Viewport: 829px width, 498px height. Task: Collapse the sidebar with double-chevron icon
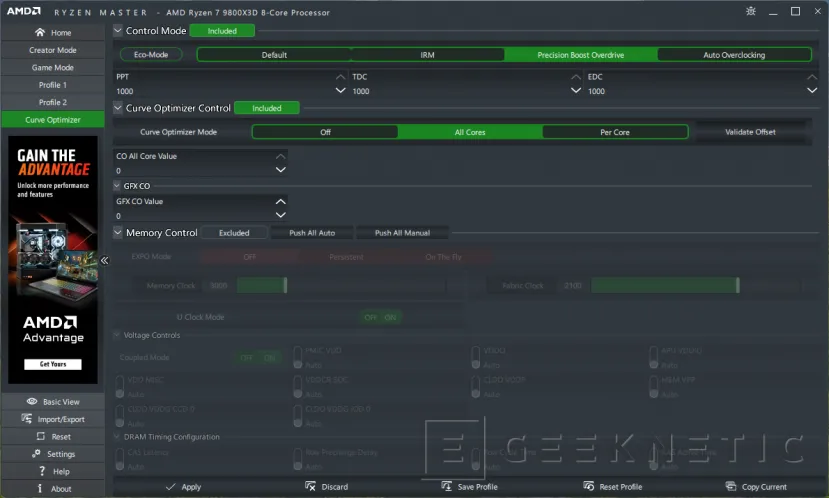(105, 260)
